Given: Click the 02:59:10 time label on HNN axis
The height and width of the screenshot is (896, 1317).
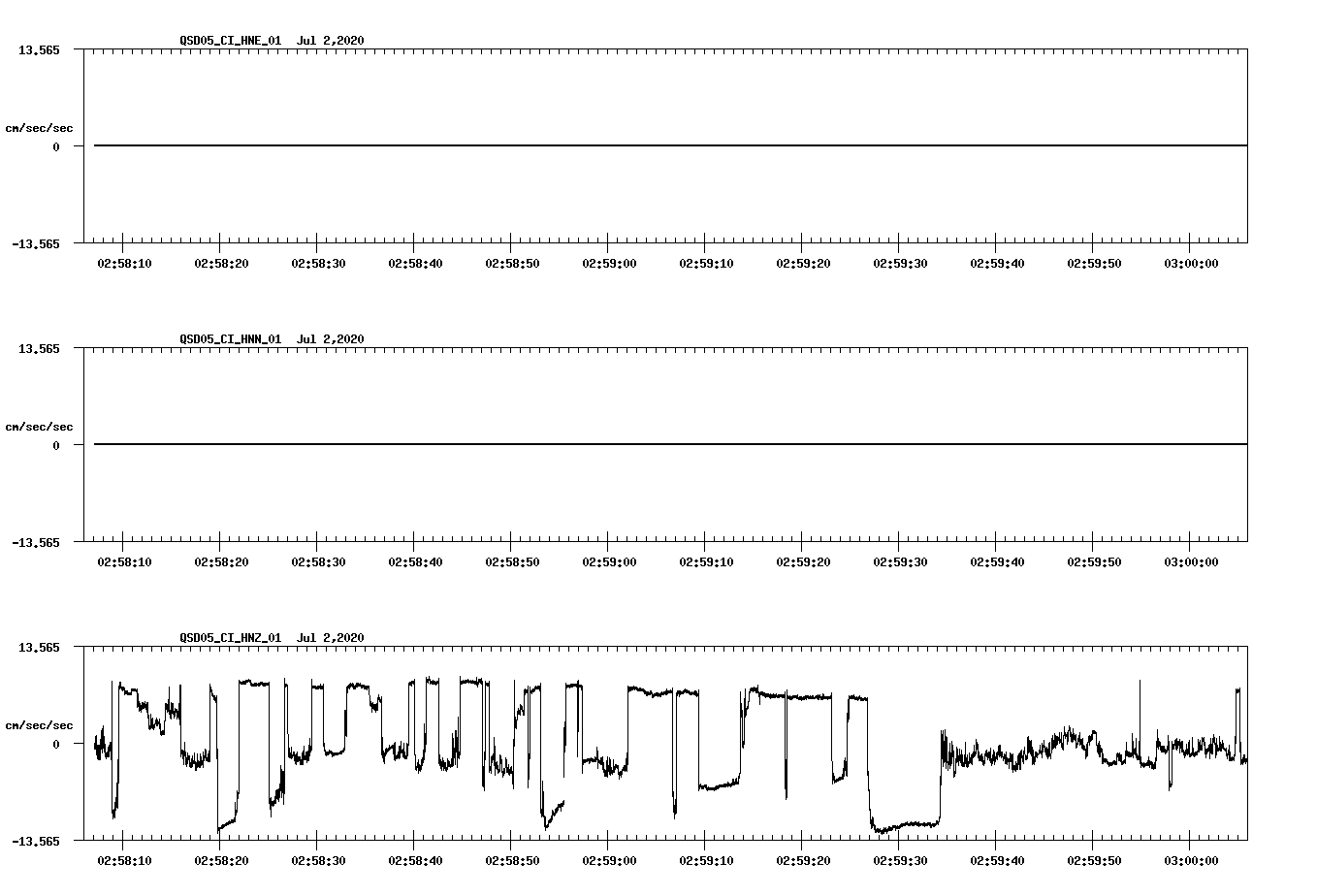Looking at the screenshot, I should [x=706, y=562].
